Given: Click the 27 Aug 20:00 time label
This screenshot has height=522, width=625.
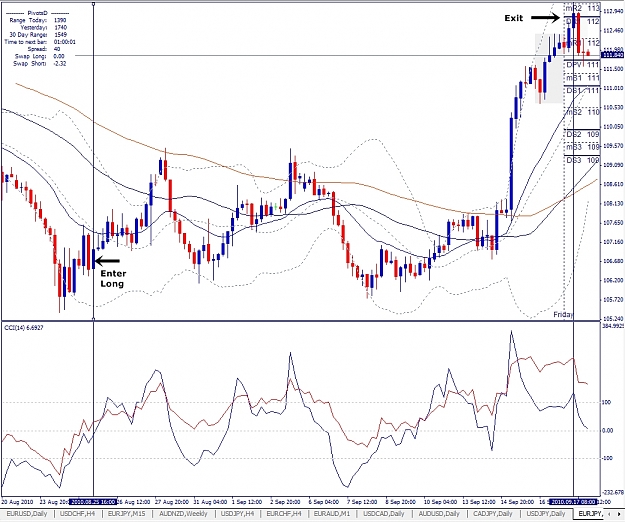Looking at the screenshot, I should coord(172,502).
